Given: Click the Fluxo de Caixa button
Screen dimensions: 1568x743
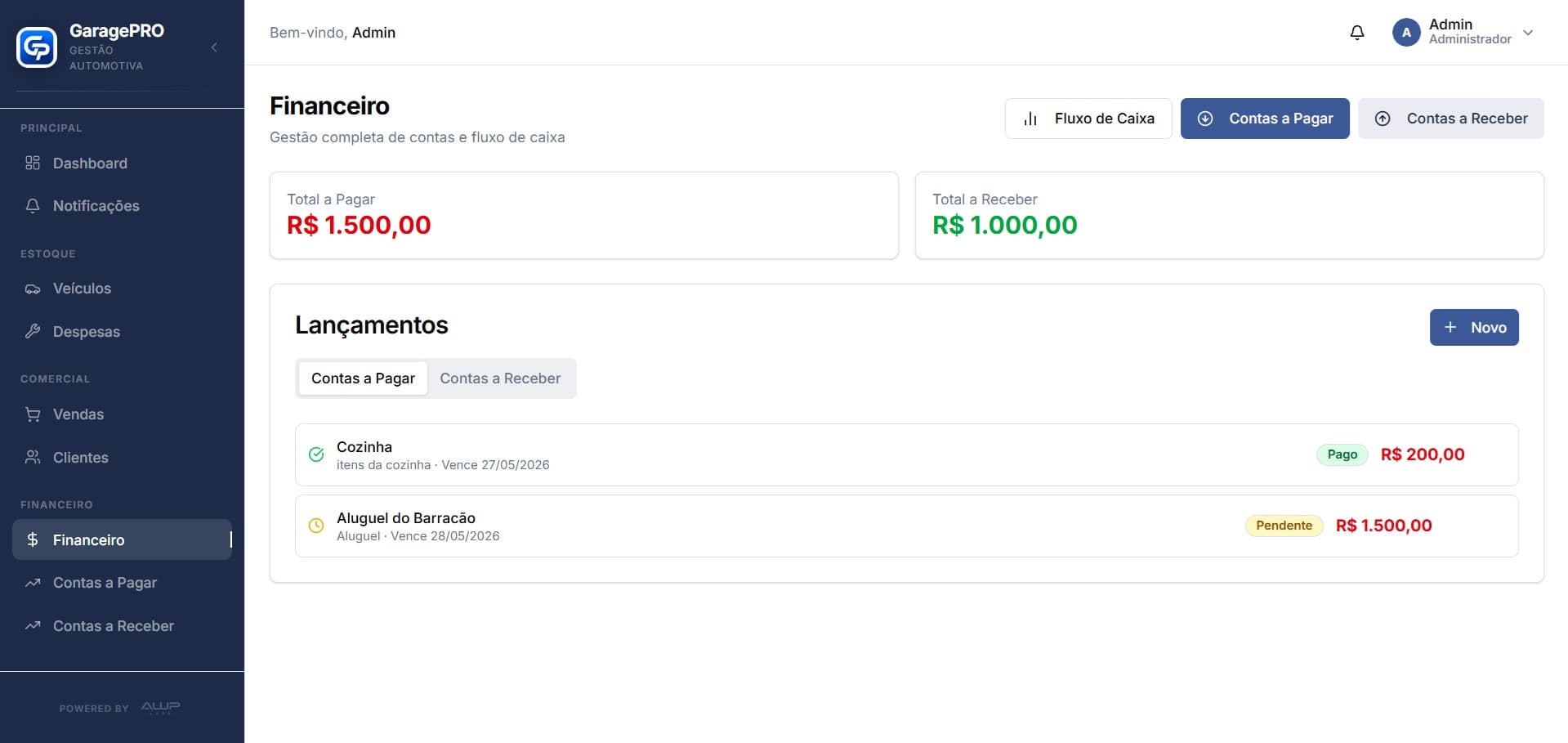Looking at the screenshot, I should click(x=1088, y=119).
